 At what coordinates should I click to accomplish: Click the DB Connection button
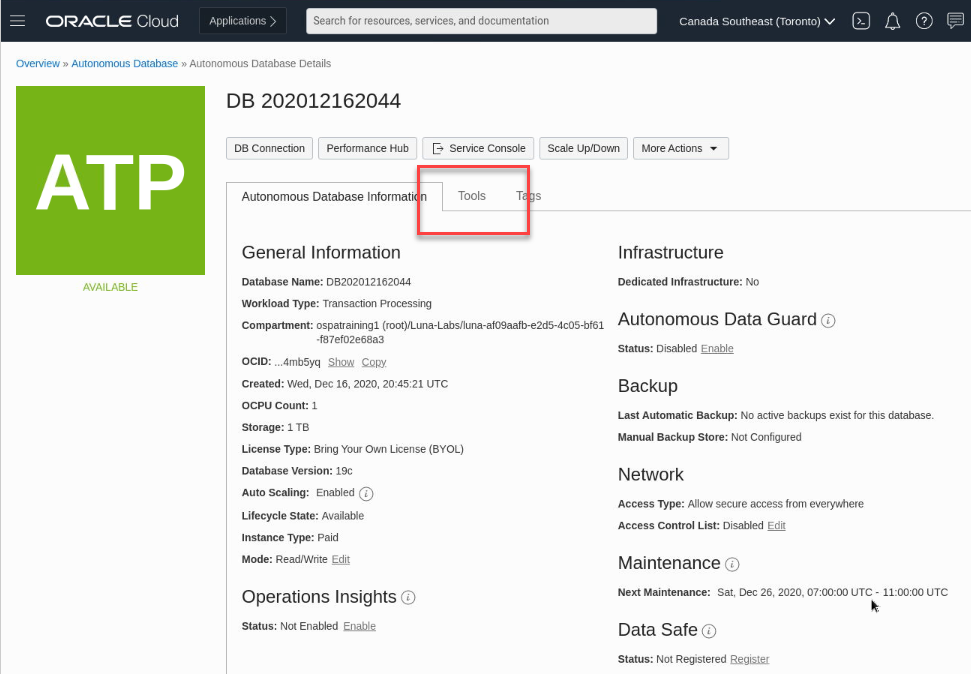[x=269, y=149]
